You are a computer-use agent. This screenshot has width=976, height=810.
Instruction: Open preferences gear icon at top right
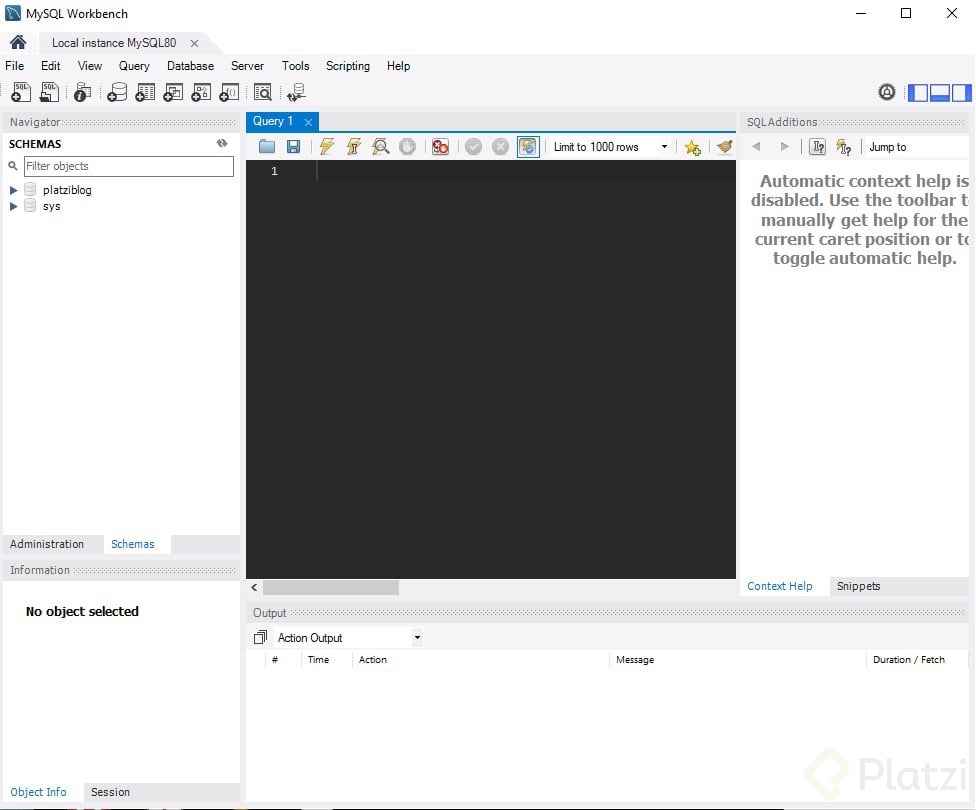point(886,92)
